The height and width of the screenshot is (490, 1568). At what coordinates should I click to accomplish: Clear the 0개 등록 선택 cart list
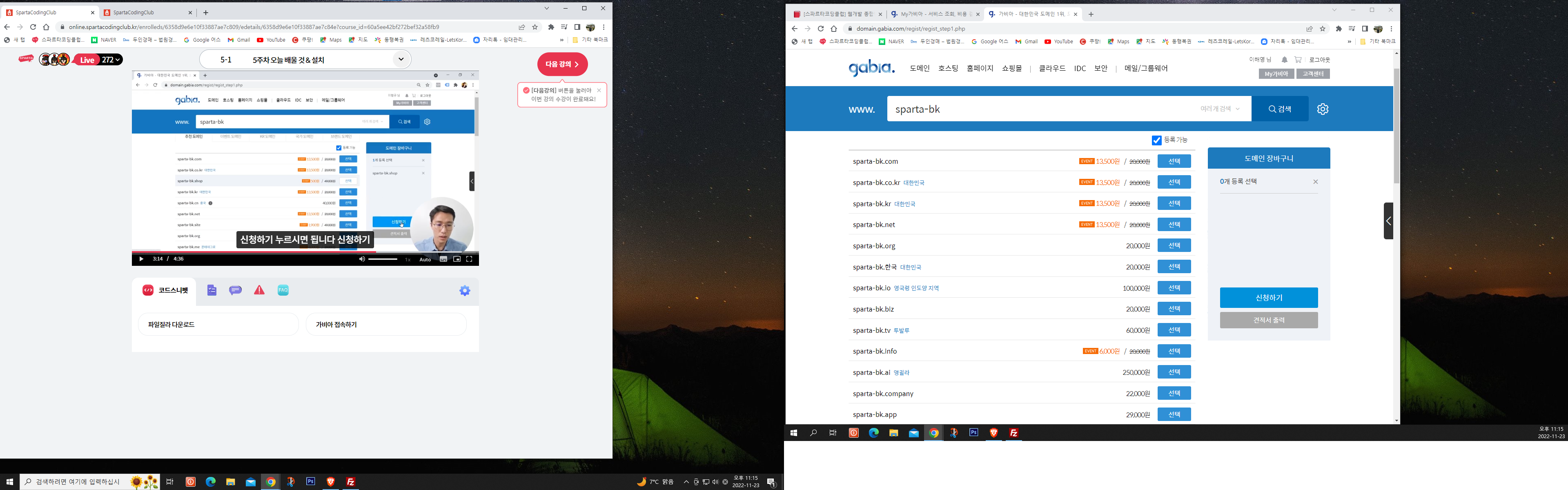coord(1315,182)
